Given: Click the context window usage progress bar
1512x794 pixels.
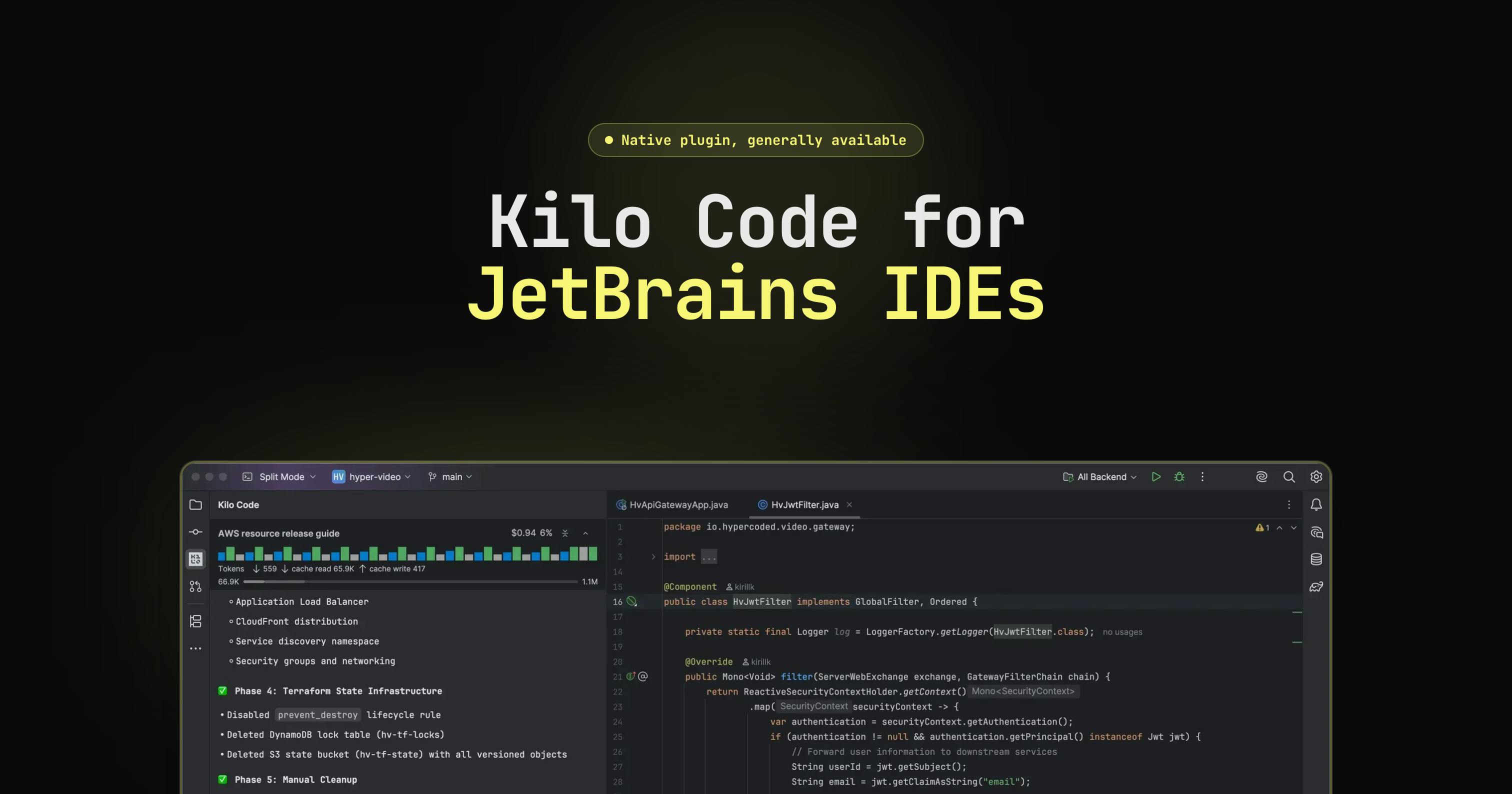Looking at the screenshot, I should 410,581.
